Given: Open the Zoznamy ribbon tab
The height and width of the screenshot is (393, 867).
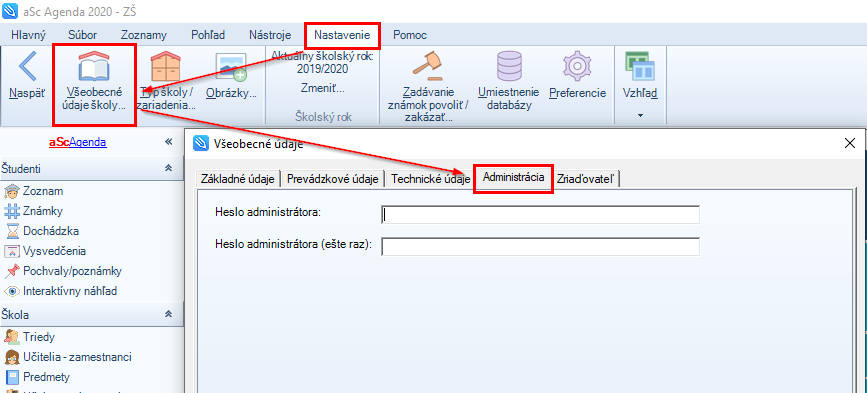Looking at the screenshot, I should pyautogui.click(x=144, y=35).
